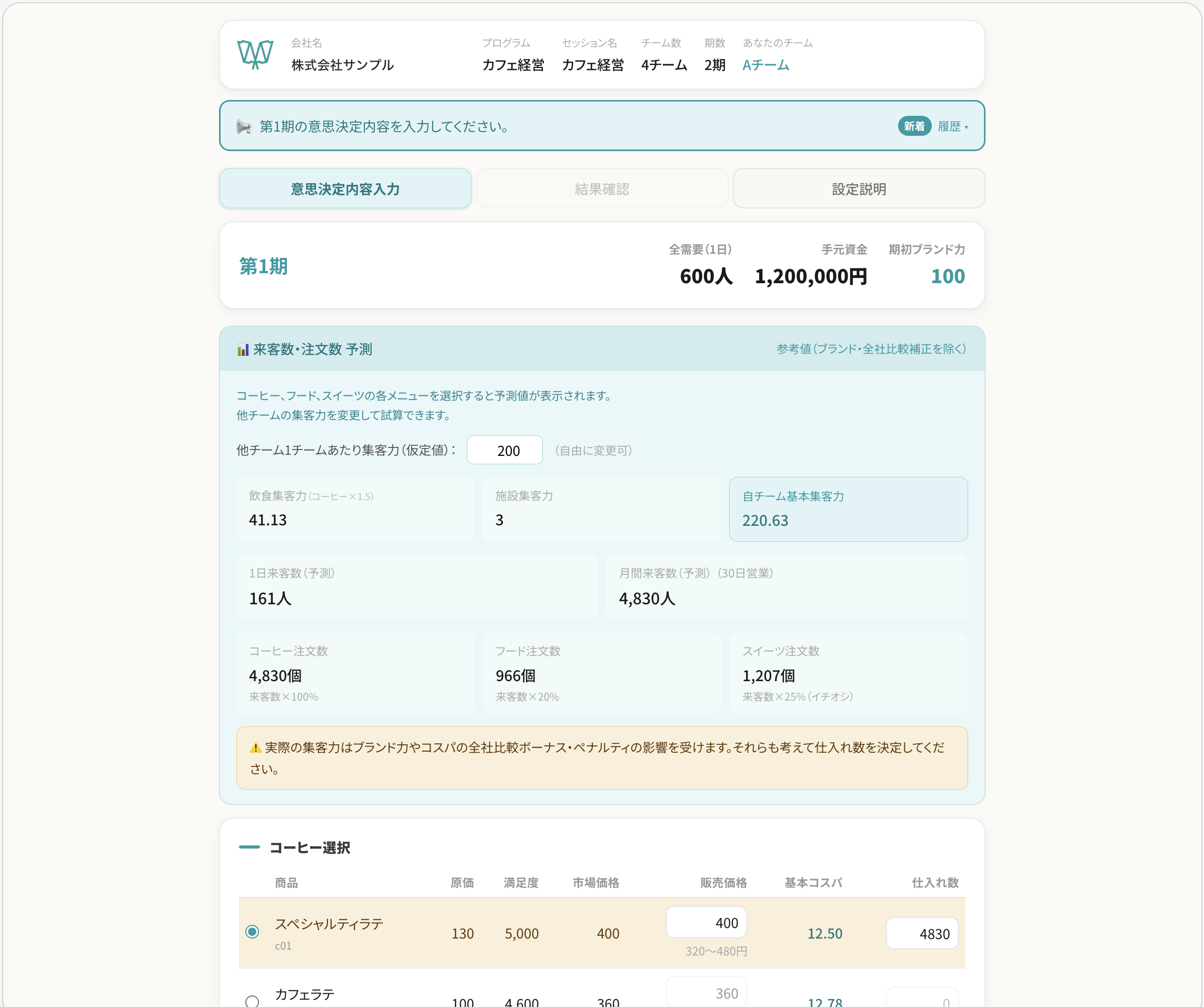Switch to the 結果確認 tab
Screen dimensions: 1204x1007
point(602,188)
